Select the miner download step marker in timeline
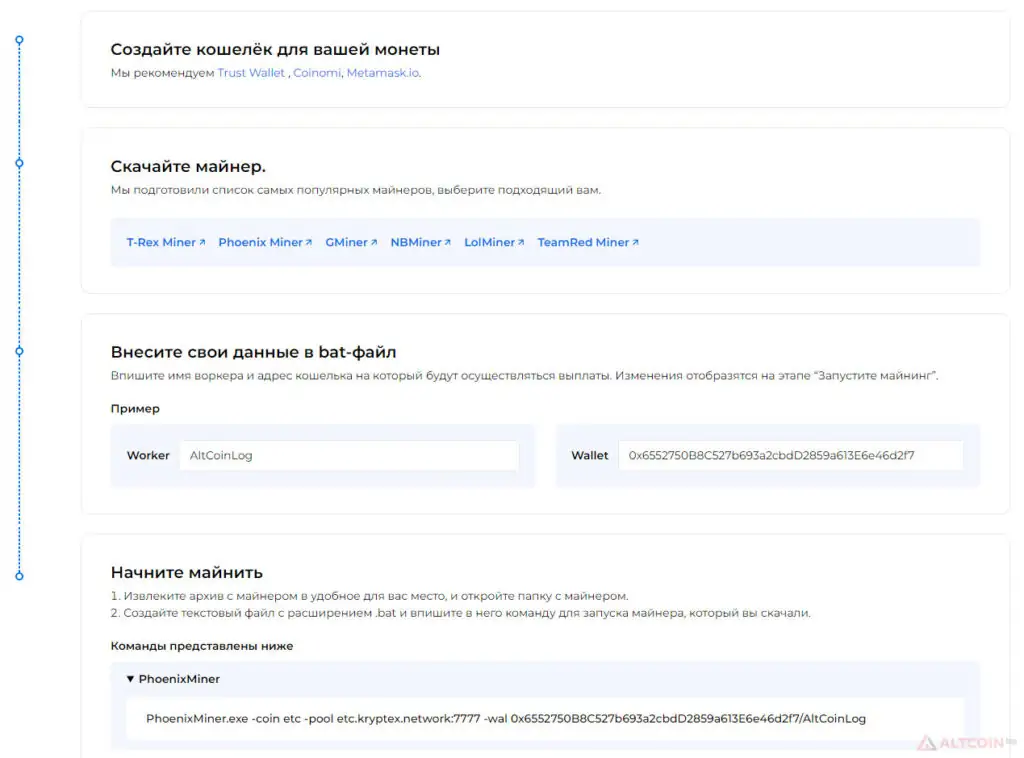This screenshot has height=758, width=1024. point(20,163)
